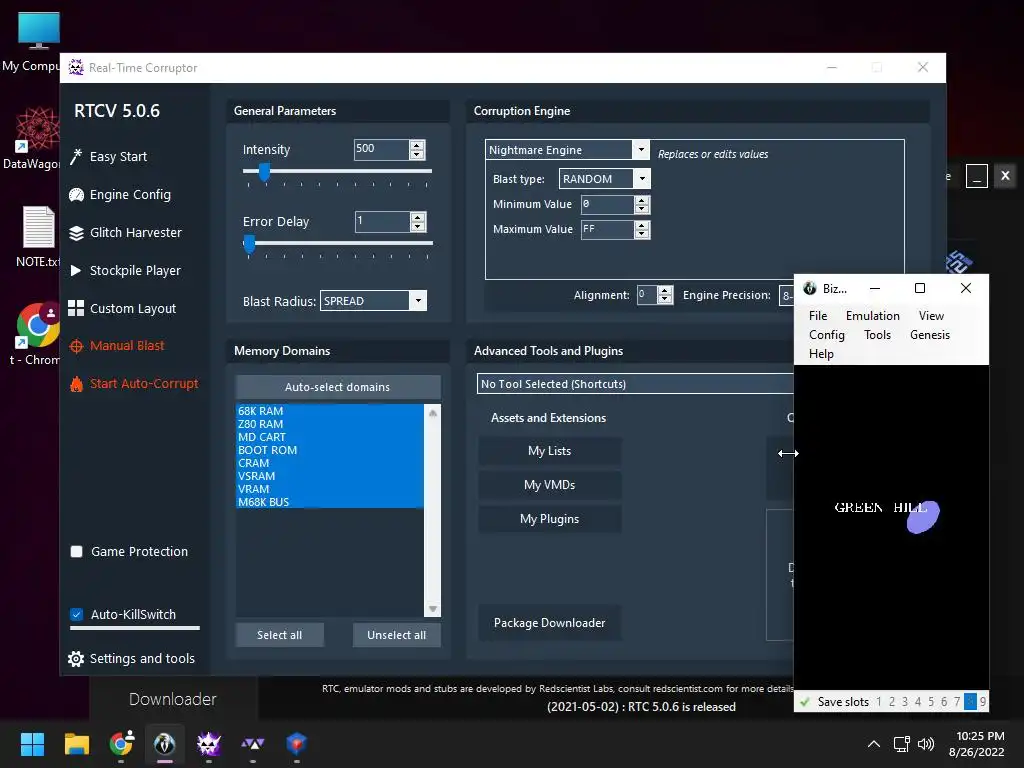Click Start Auto-Corrupt flame icon

[x=76, y=384]
